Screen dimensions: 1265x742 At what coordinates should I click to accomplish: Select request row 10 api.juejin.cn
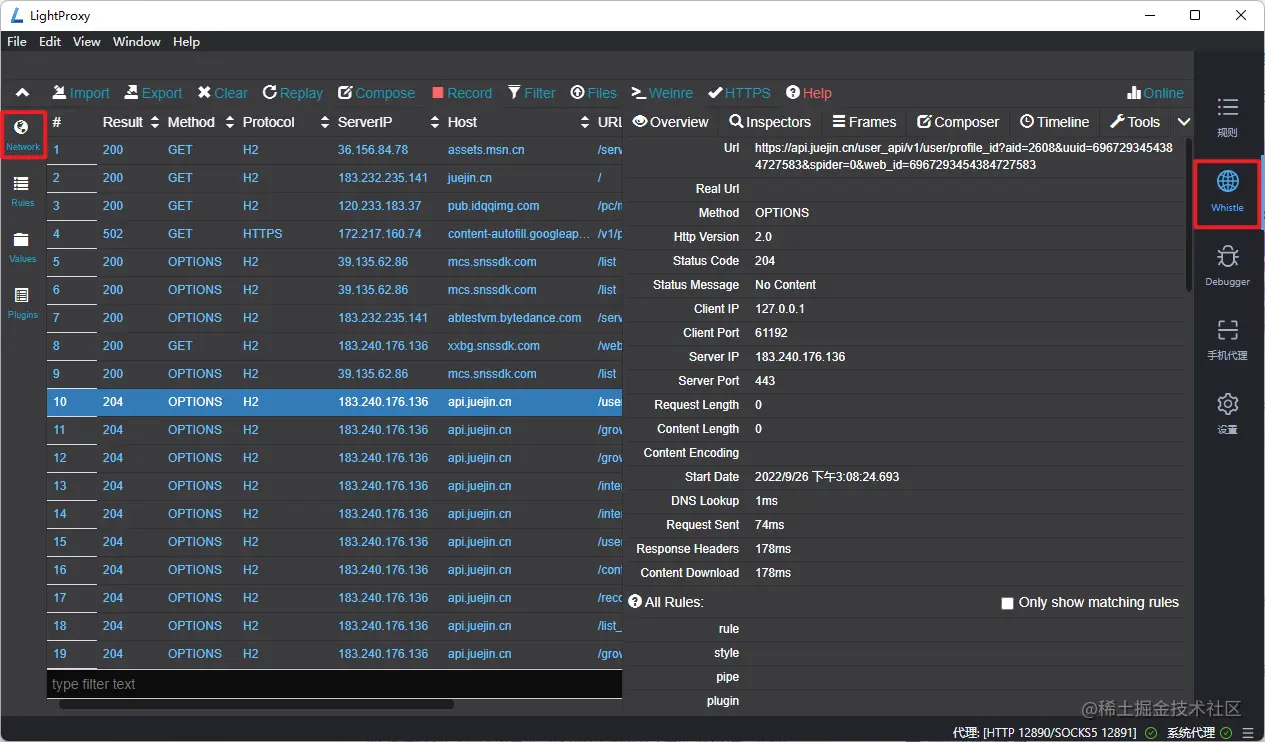coord(334,402)
